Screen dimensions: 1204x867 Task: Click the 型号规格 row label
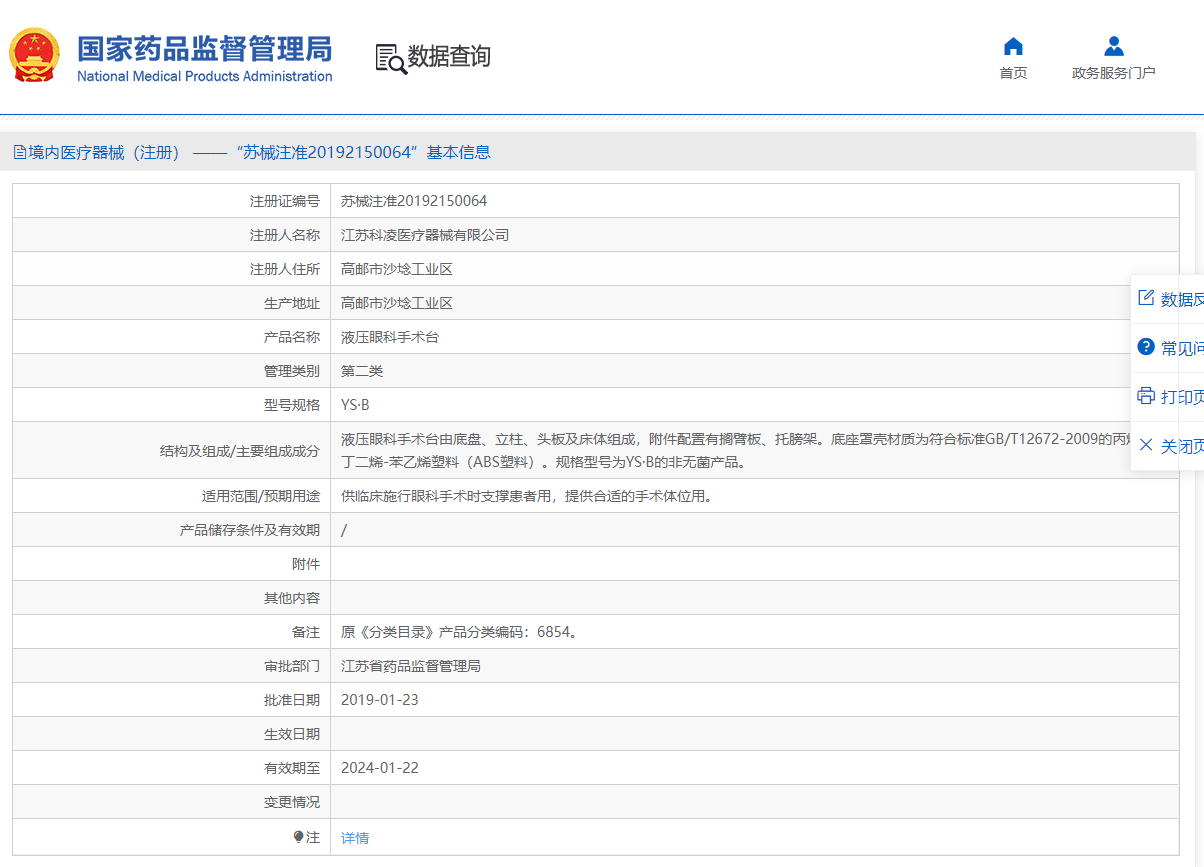coord(292,405)
